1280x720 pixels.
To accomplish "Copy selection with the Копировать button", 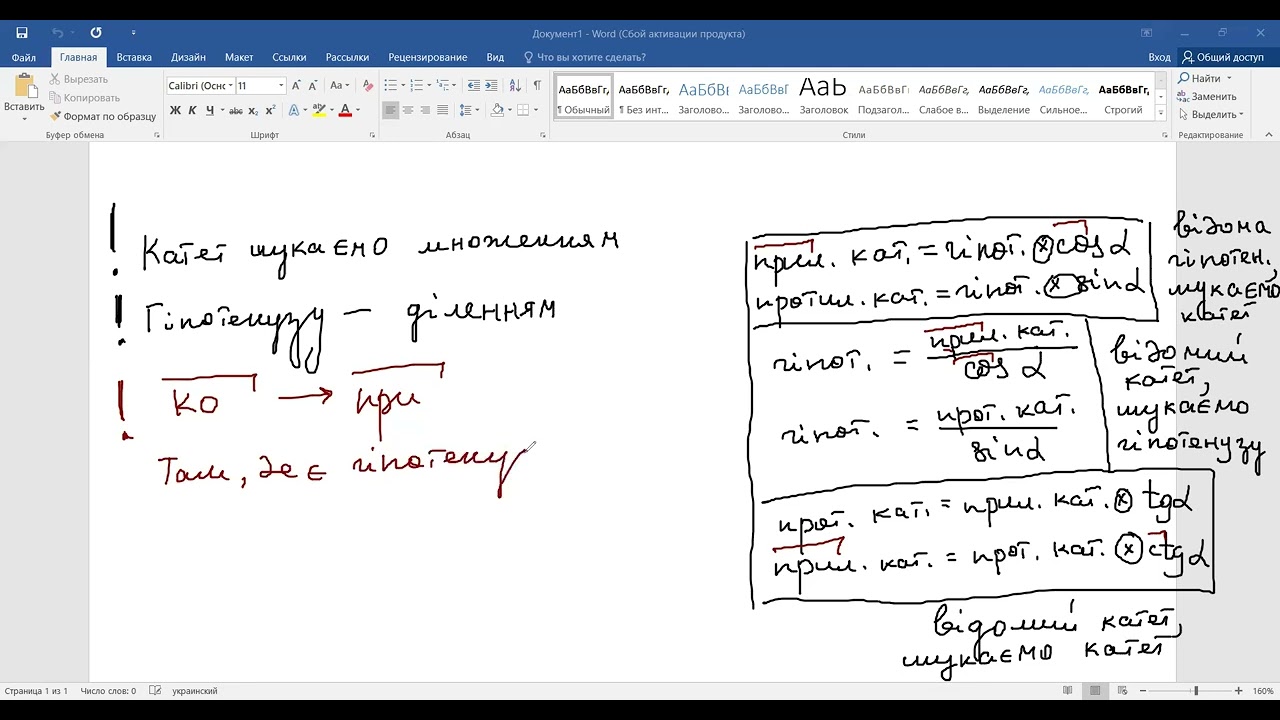I will 84,98.
